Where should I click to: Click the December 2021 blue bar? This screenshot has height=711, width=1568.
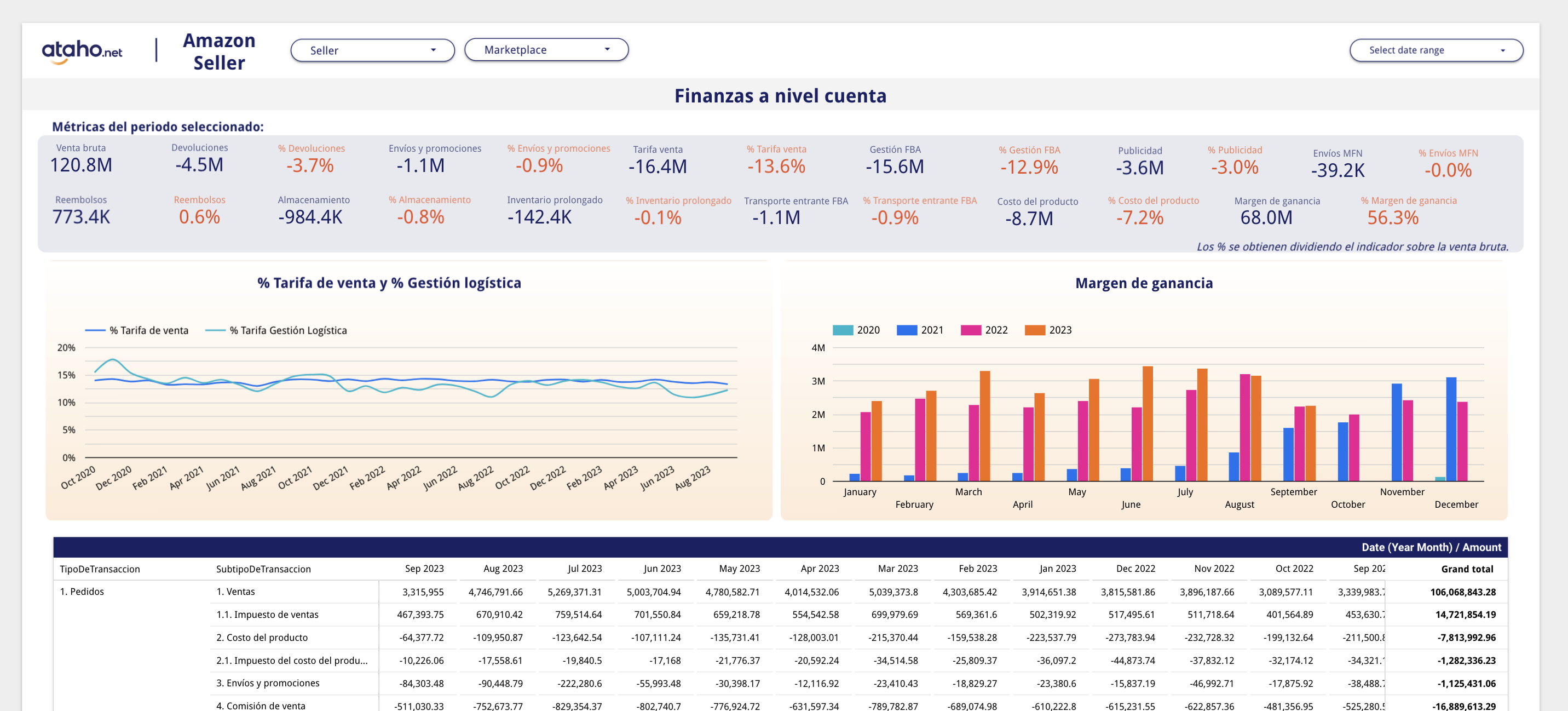(x=1451, y=429)
